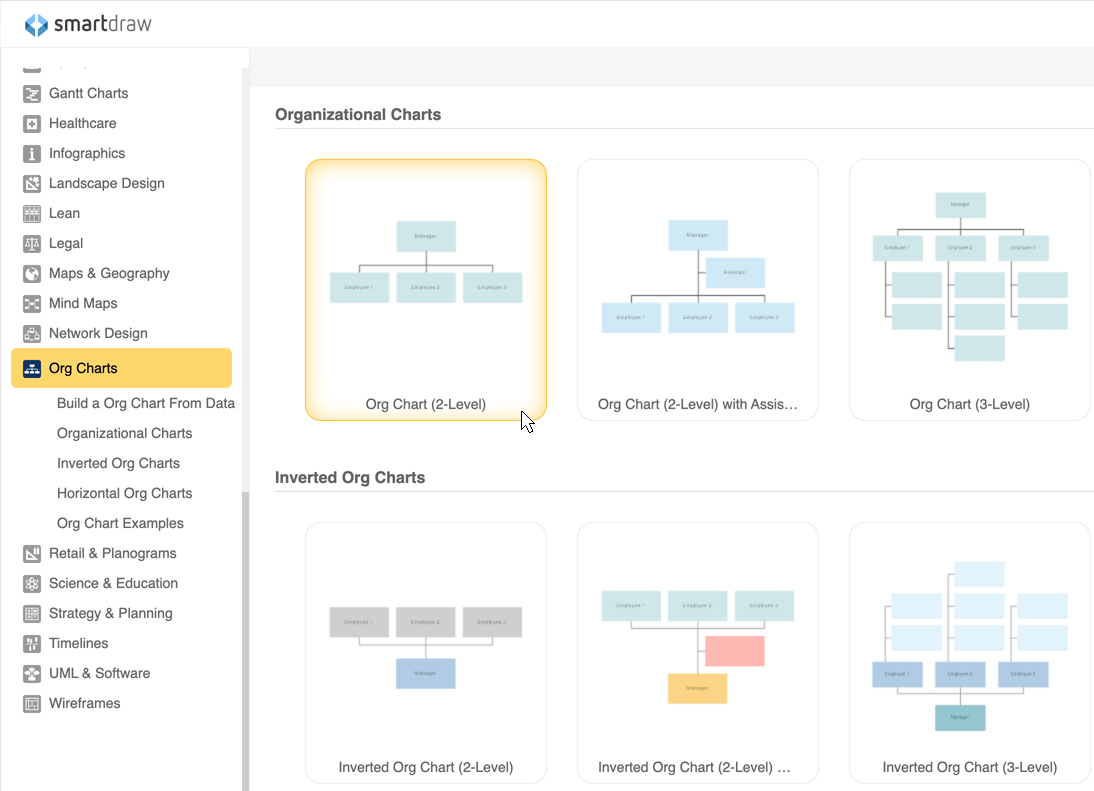Open Org Chart Examples
The width and height of the screenshot is (1094, 791).
(x=120, y=523)
